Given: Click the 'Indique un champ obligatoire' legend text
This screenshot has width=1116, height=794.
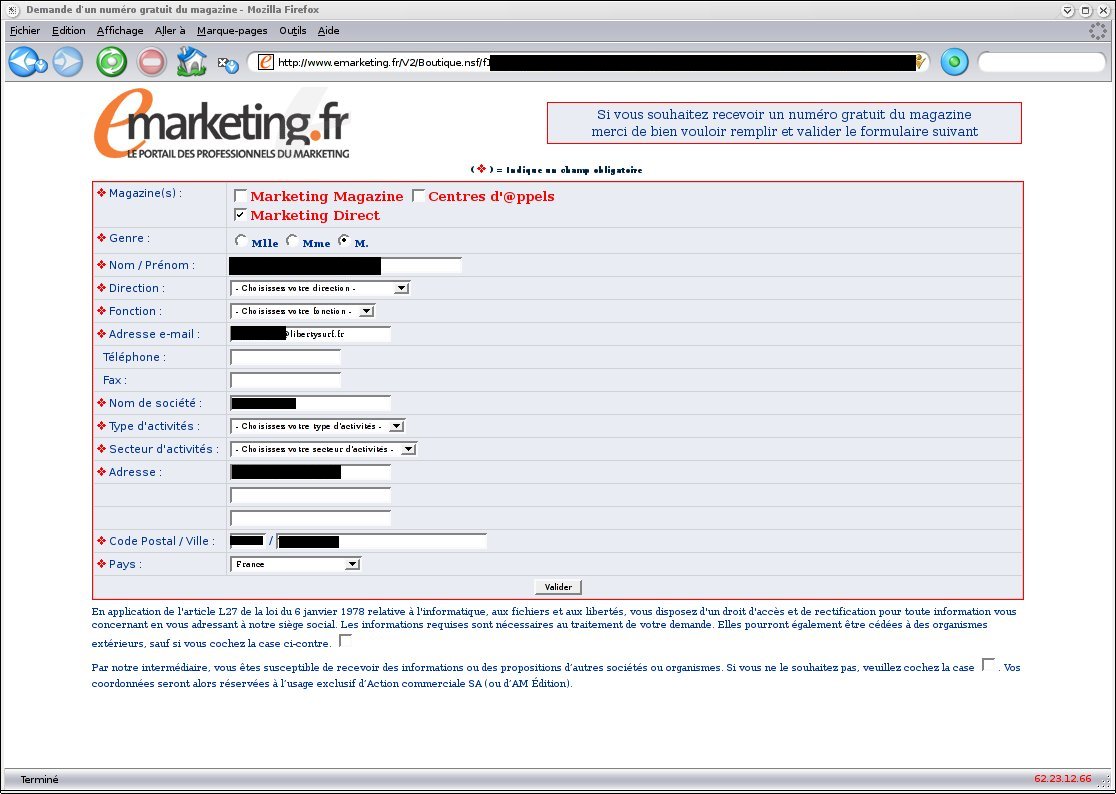Looking at the screenshot, I should click(574, 170).
